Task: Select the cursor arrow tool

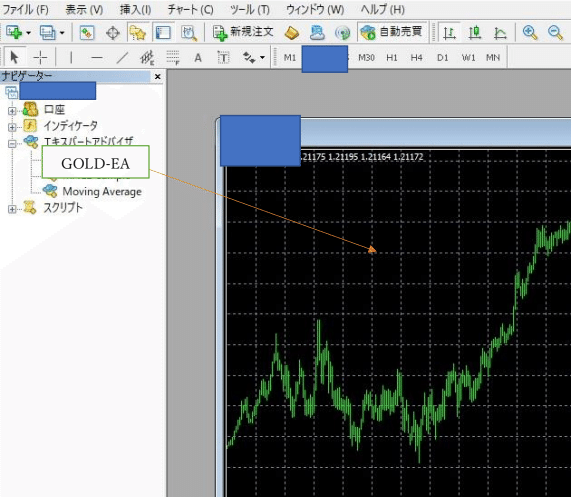Action: tap(14, 57)
